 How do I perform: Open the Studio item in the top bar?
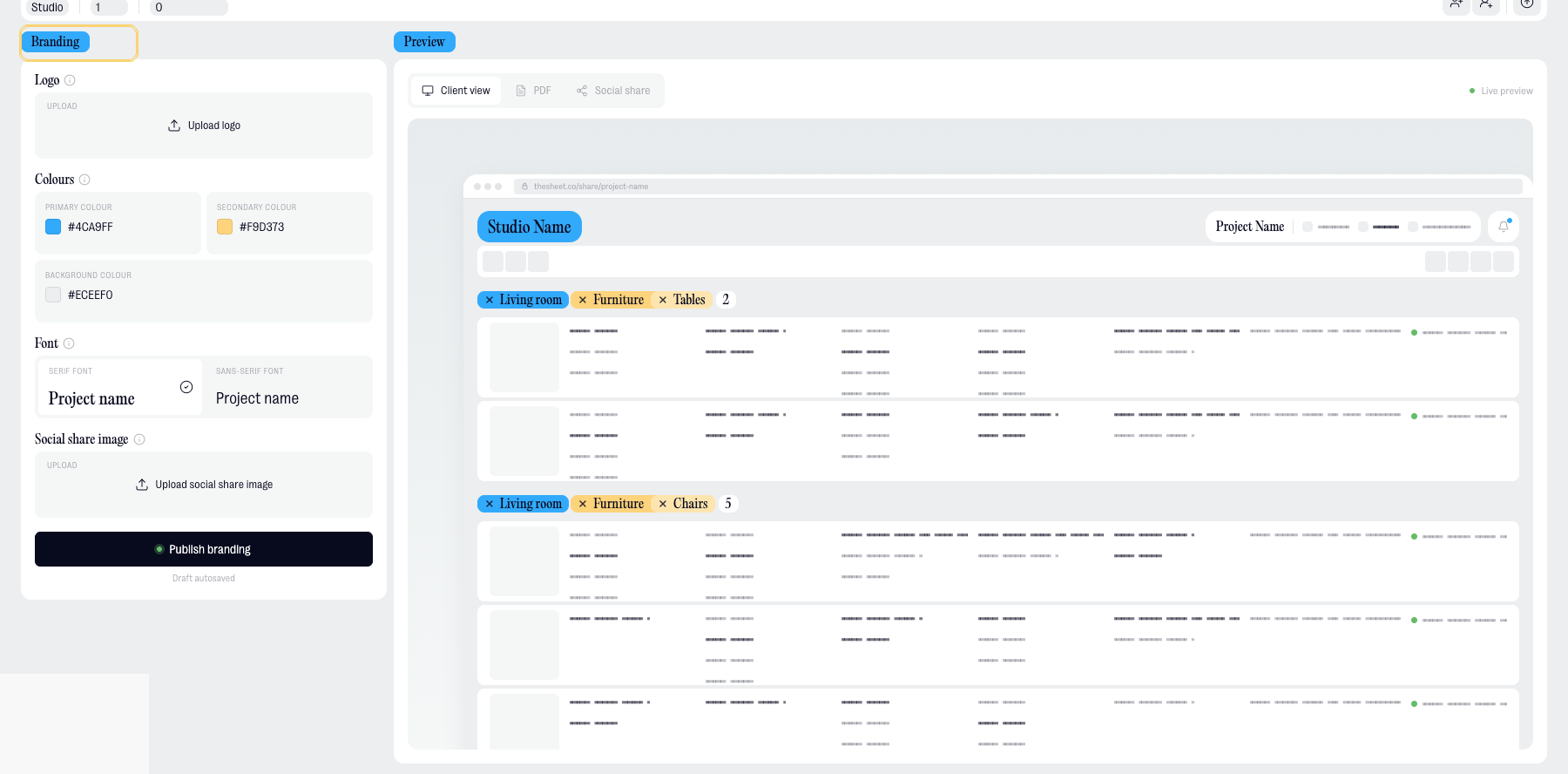[47, 7]
